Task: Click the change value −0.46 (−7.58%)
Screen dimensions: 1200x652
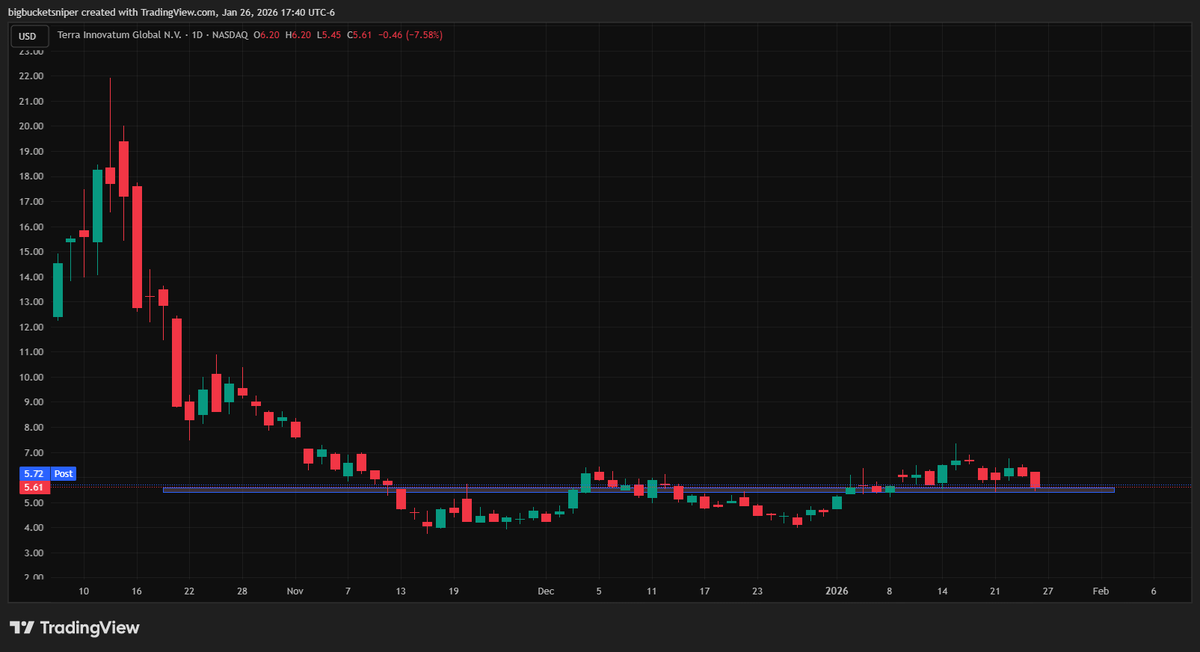Action: pyautogui.click(x=411, y=35)
